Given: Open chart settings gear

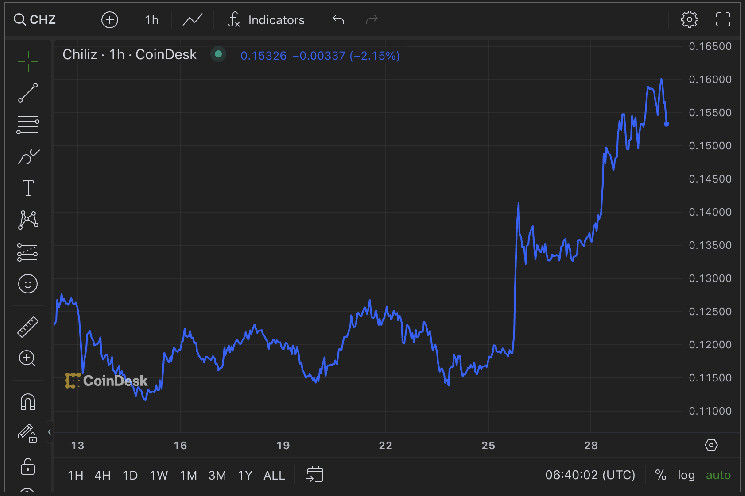Looking at the screenshot, I should tap(689, 19).
